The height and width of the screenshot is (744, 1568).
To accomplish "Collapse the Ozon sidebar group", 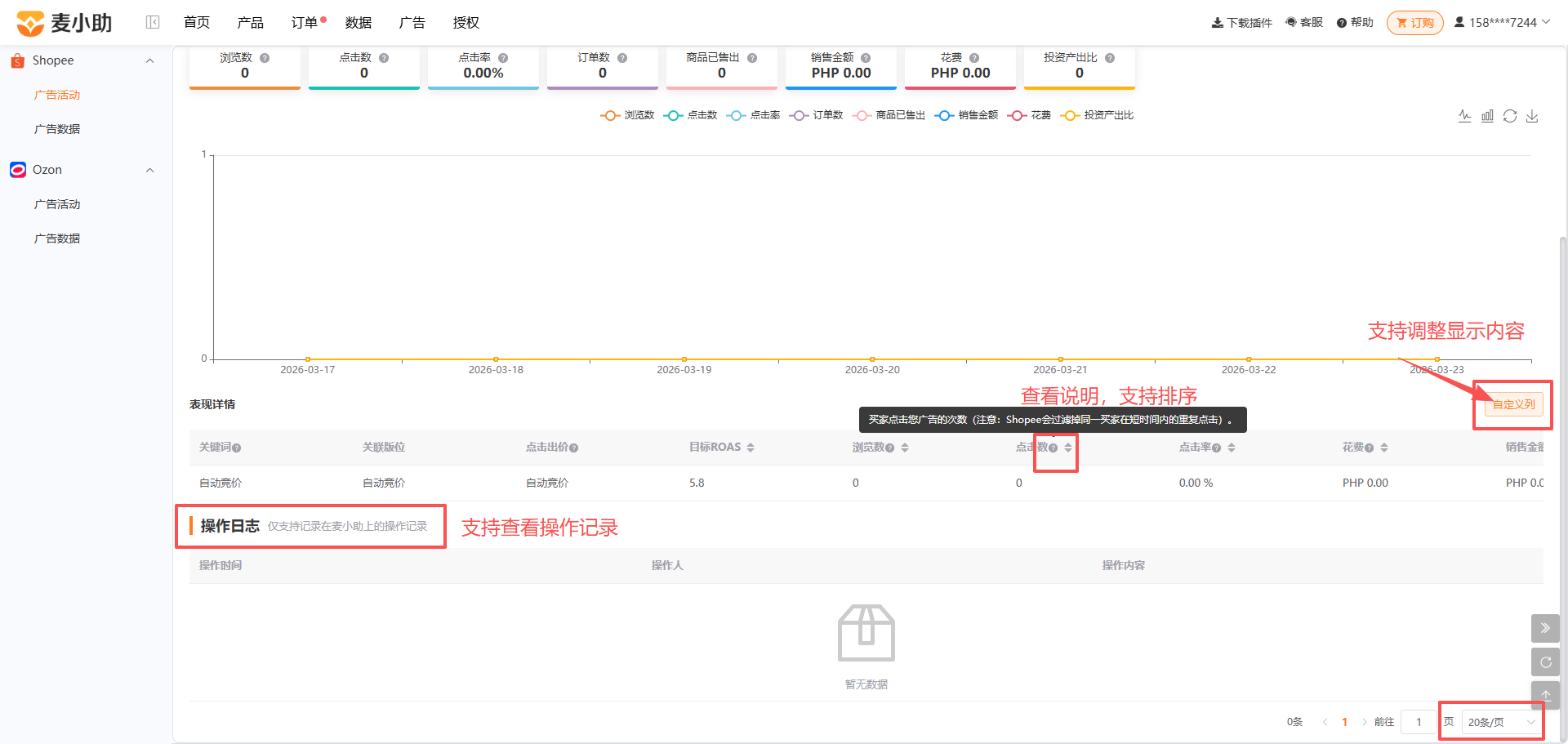I will tap(149, 170).
